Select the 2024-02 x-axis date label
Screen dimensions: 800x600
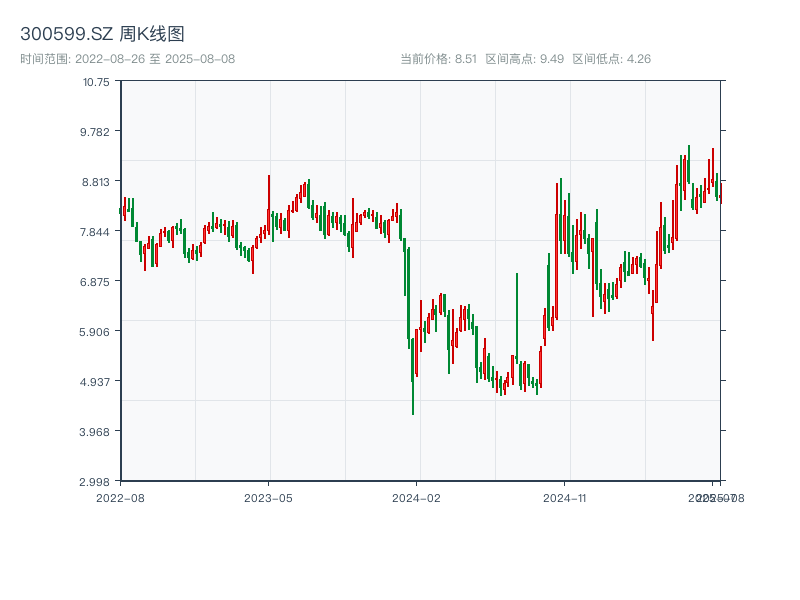[417, 497]
